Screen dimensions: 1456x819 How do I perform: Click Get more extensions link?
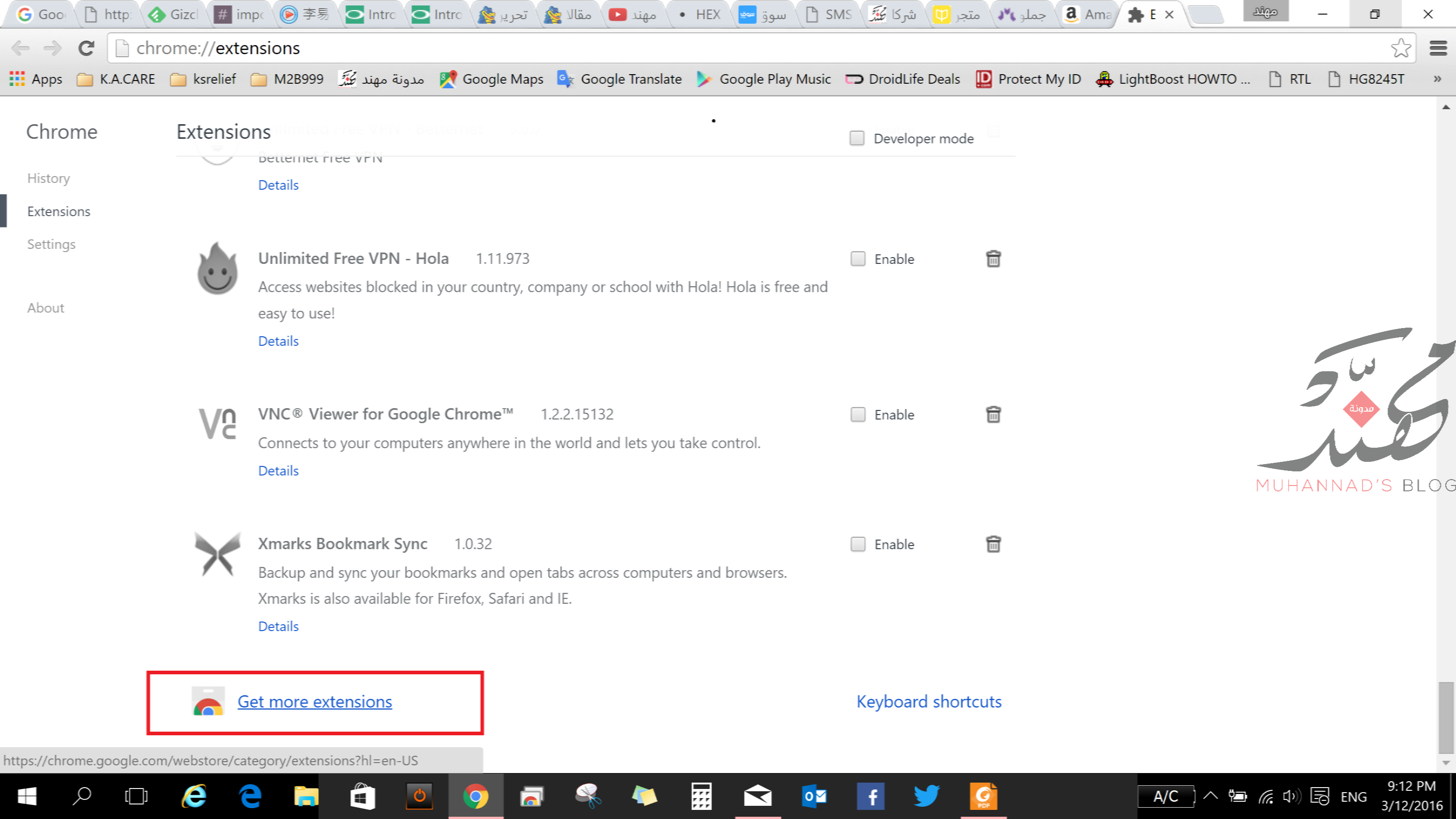click(x=314, y=702)
